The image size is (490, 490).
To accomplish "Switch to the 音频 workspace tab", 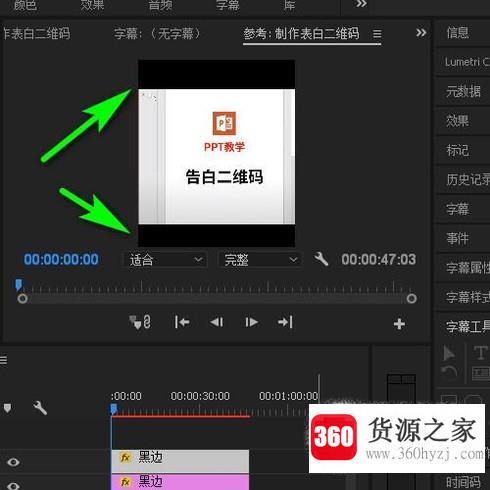I will 160,5.
